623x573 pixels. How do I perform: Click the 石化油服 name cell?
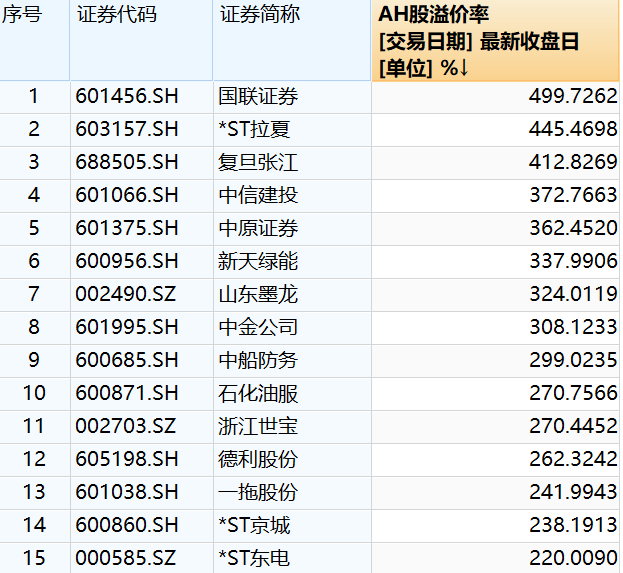click(x=258, y=393)
